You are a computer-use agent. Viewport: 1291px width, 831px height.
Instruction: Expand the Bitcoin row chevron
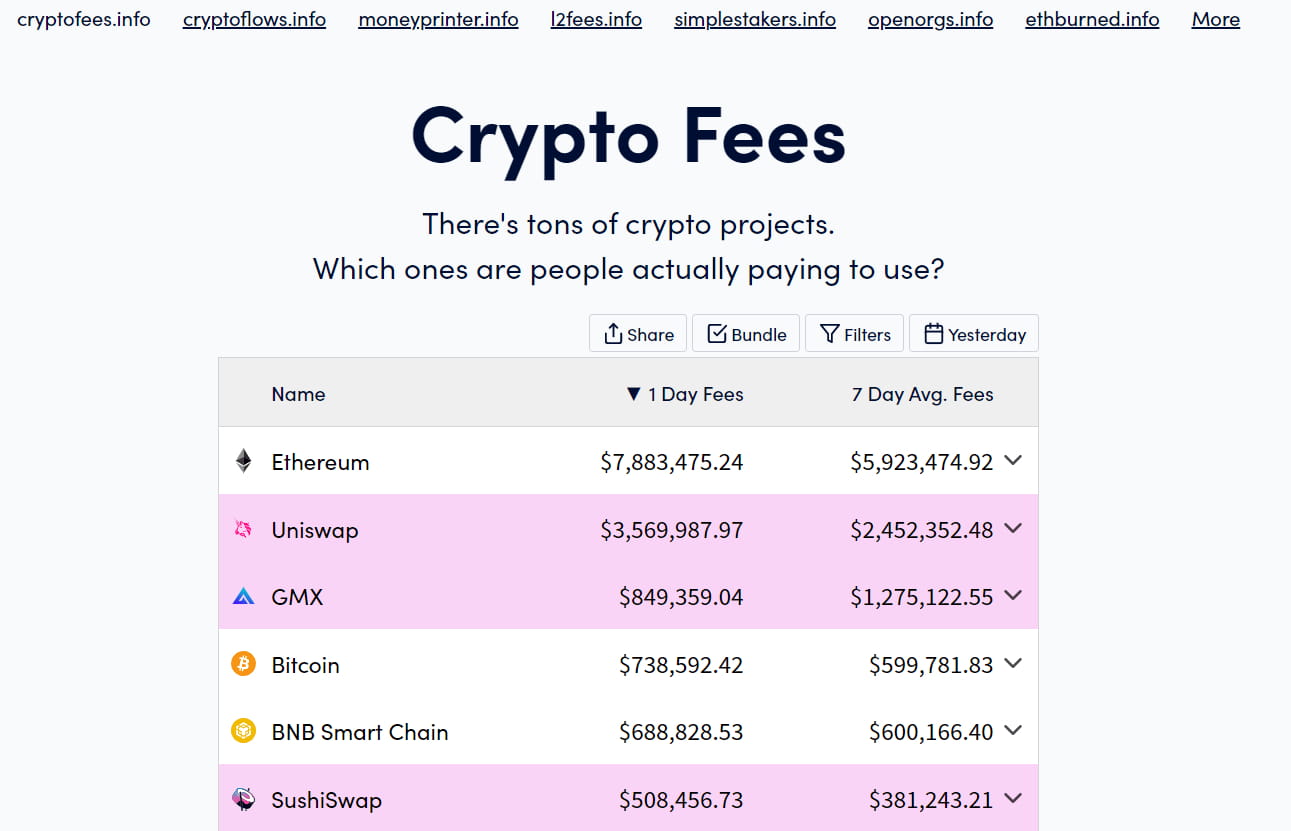[x=1013, y=663]
